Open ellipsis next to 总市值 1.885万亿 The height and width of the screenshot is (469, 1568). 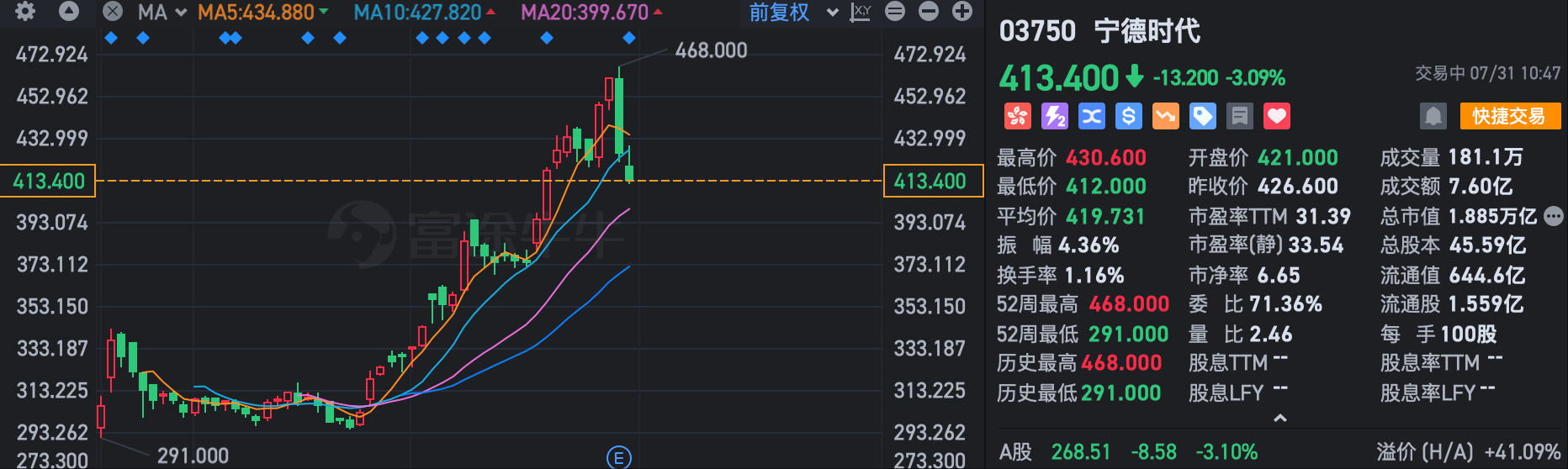[x=1554, y=216]
